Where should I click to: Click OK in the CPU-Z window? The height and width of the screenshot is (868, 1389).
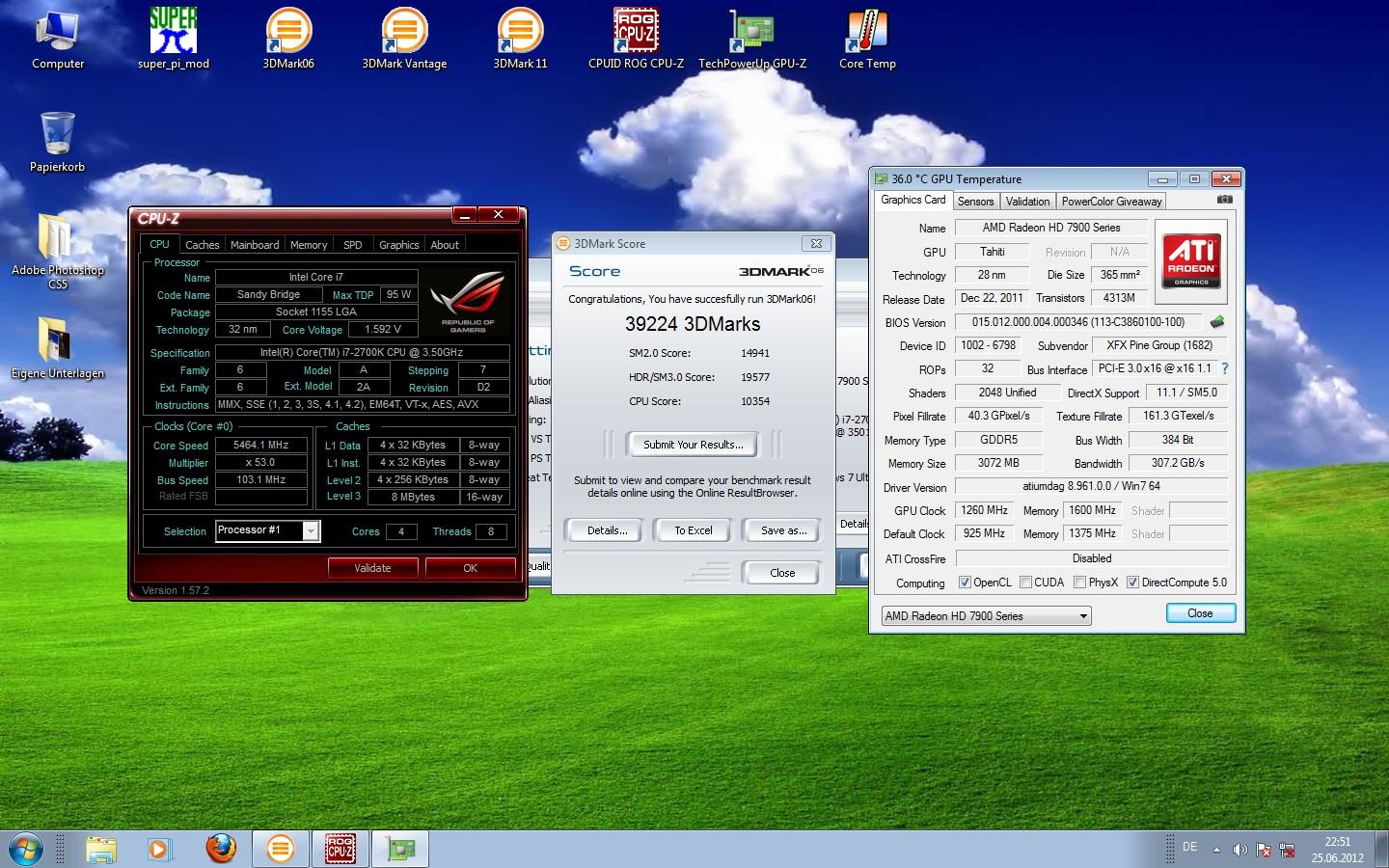pyautogui.click(x=470, y=568)
